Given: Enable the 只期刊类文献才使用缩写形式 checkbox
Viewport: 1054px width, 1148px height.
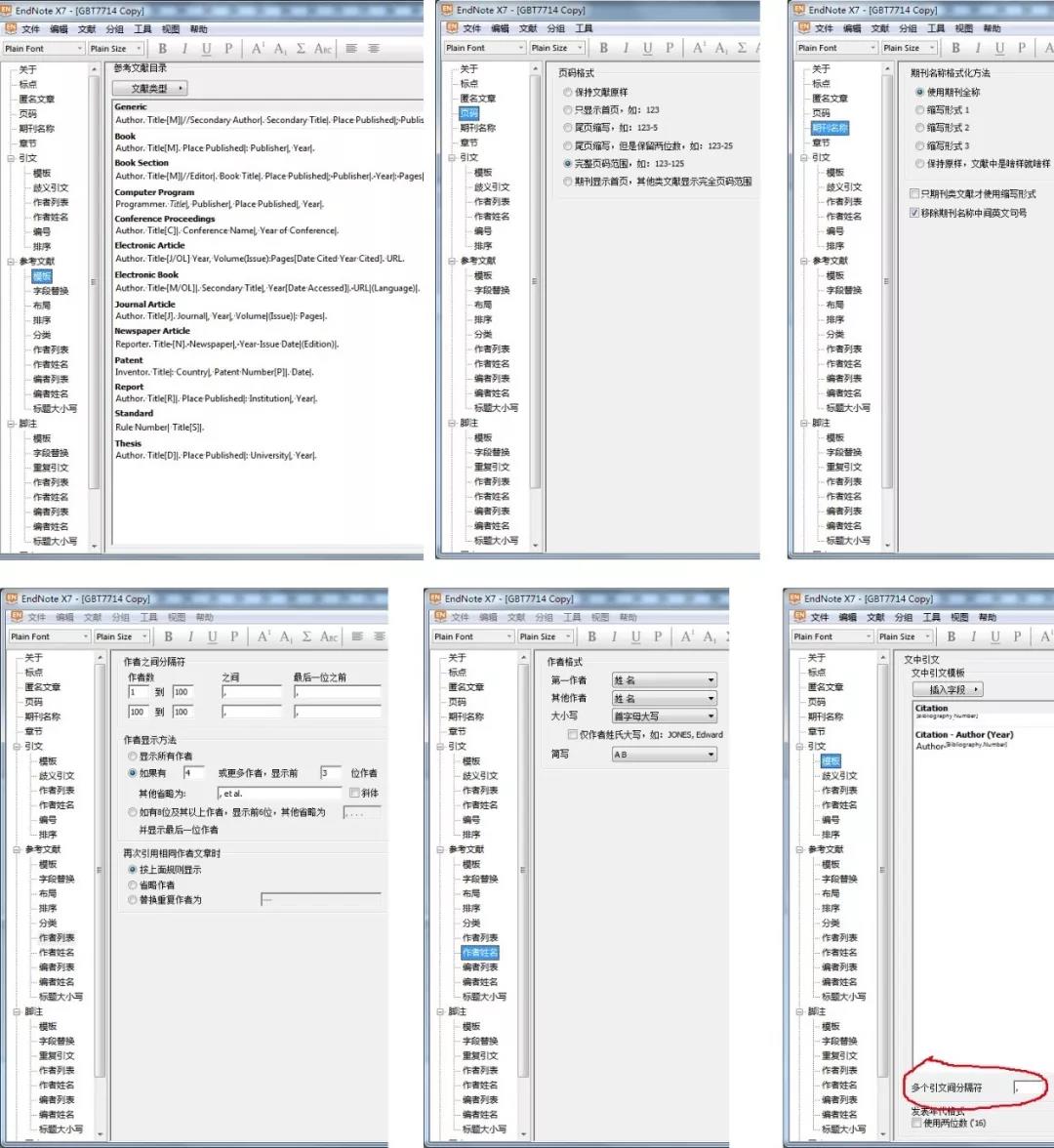Looking at the screenshot, I should (x=914, y=193).
